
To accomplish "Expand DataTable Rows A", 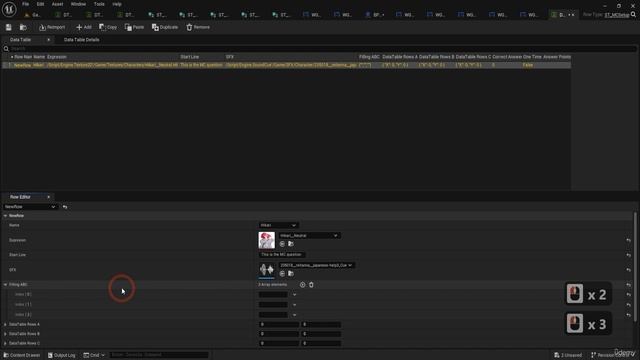I will pyautogui.click(x=6, y=324).
